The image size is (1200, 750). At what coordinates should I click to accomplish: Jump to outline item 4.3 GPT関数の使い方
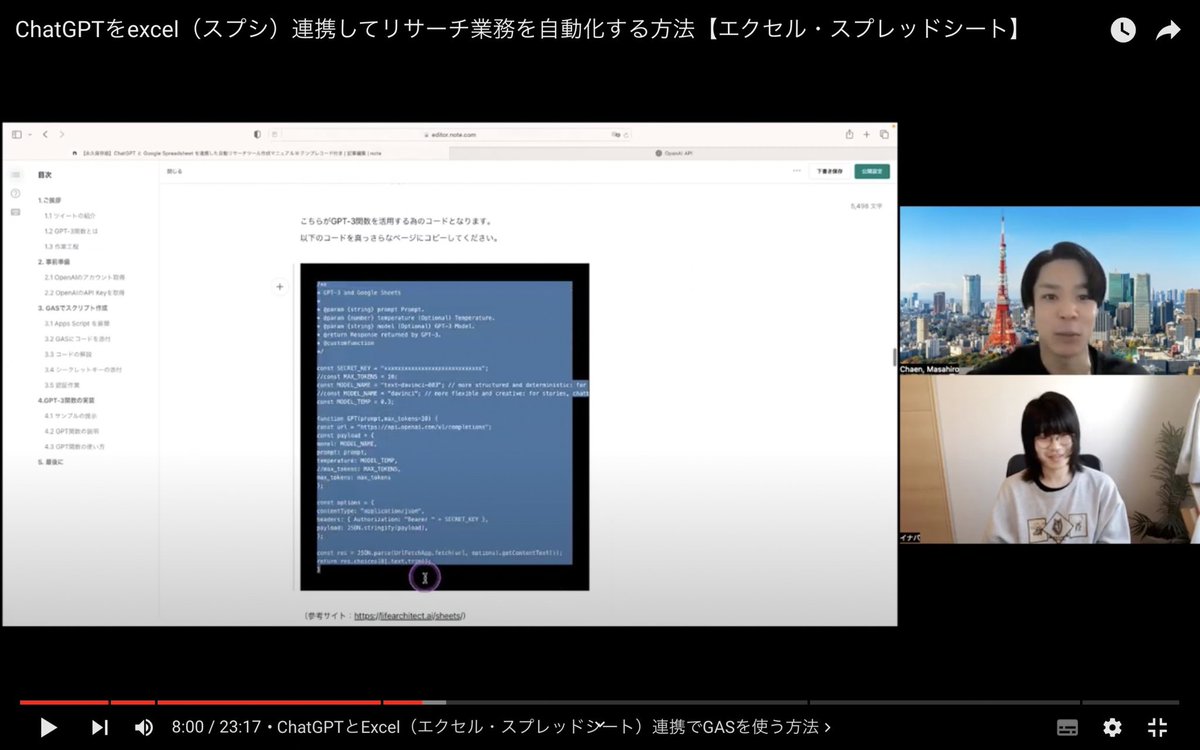coord(74,446)
